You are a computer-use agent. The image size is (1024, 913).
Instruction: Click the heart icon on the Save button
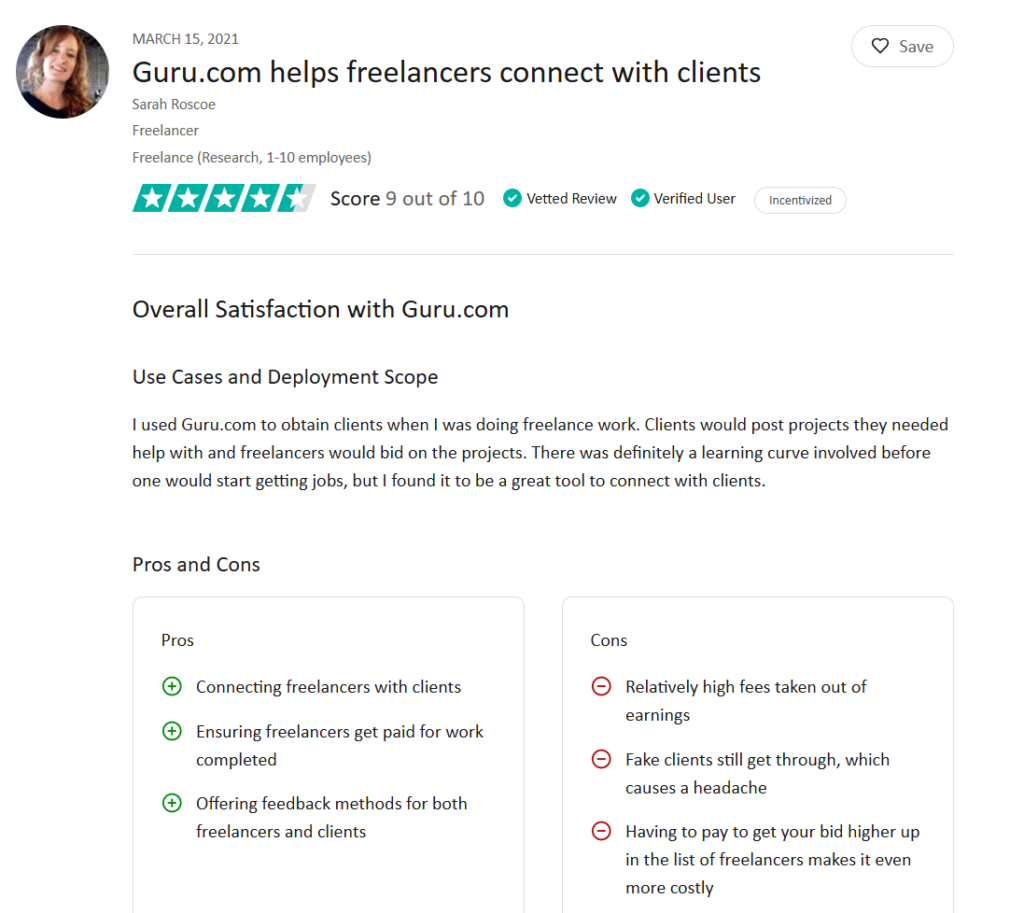pyautogui.click(x=880, y=46)
